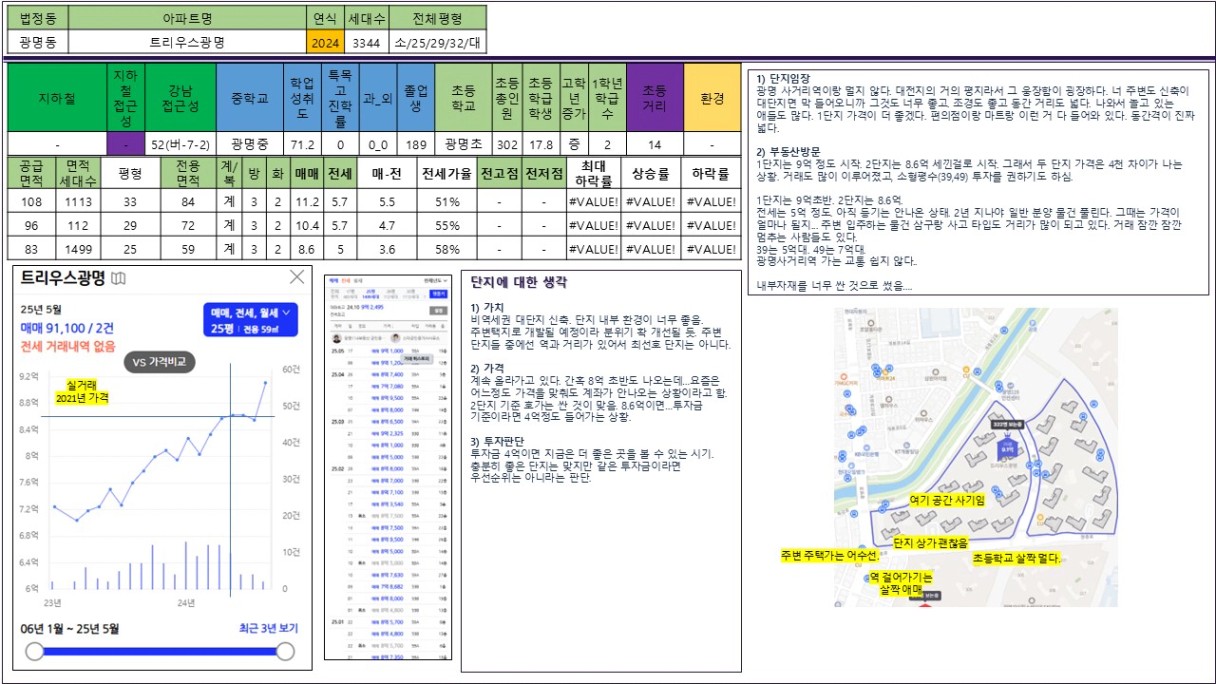Select the 법정동 header cell
The height and width of the screenshot is (684, 1216).
click(x=40, y=18)
